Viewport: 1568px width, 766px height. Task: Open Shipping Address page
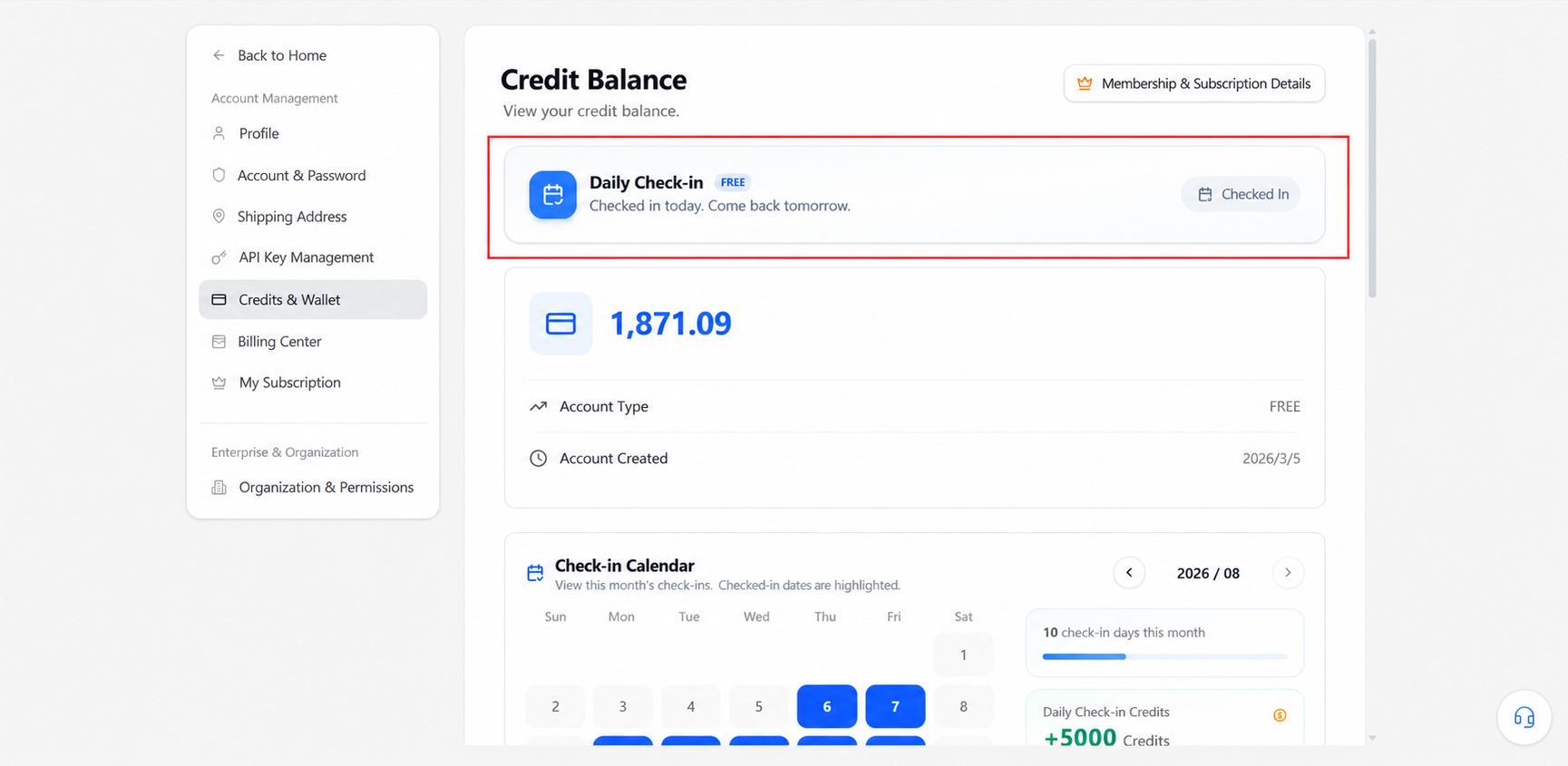pos(313,217)
